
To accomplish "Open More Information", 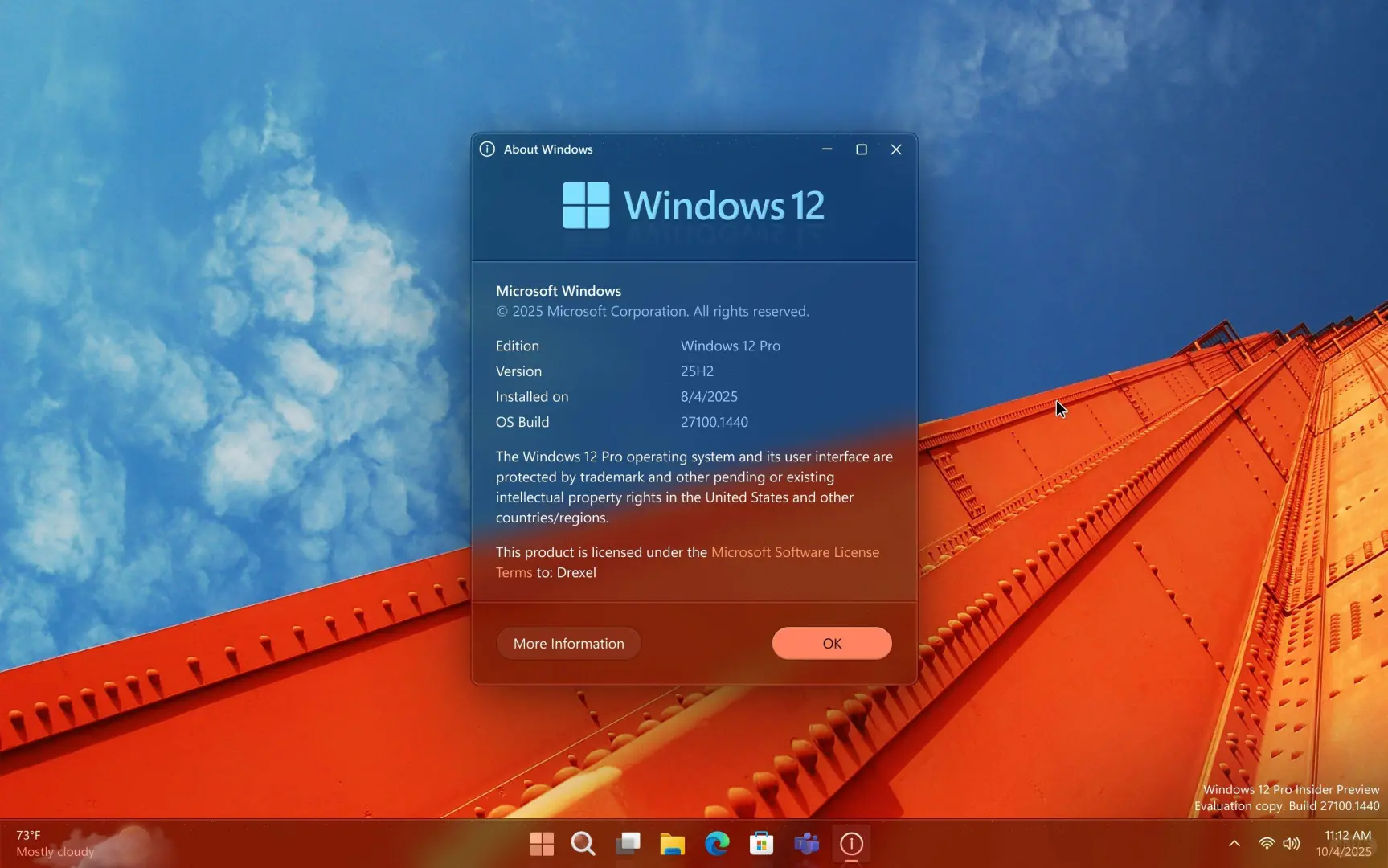I will pyautogui.click(x=567, y=643).
